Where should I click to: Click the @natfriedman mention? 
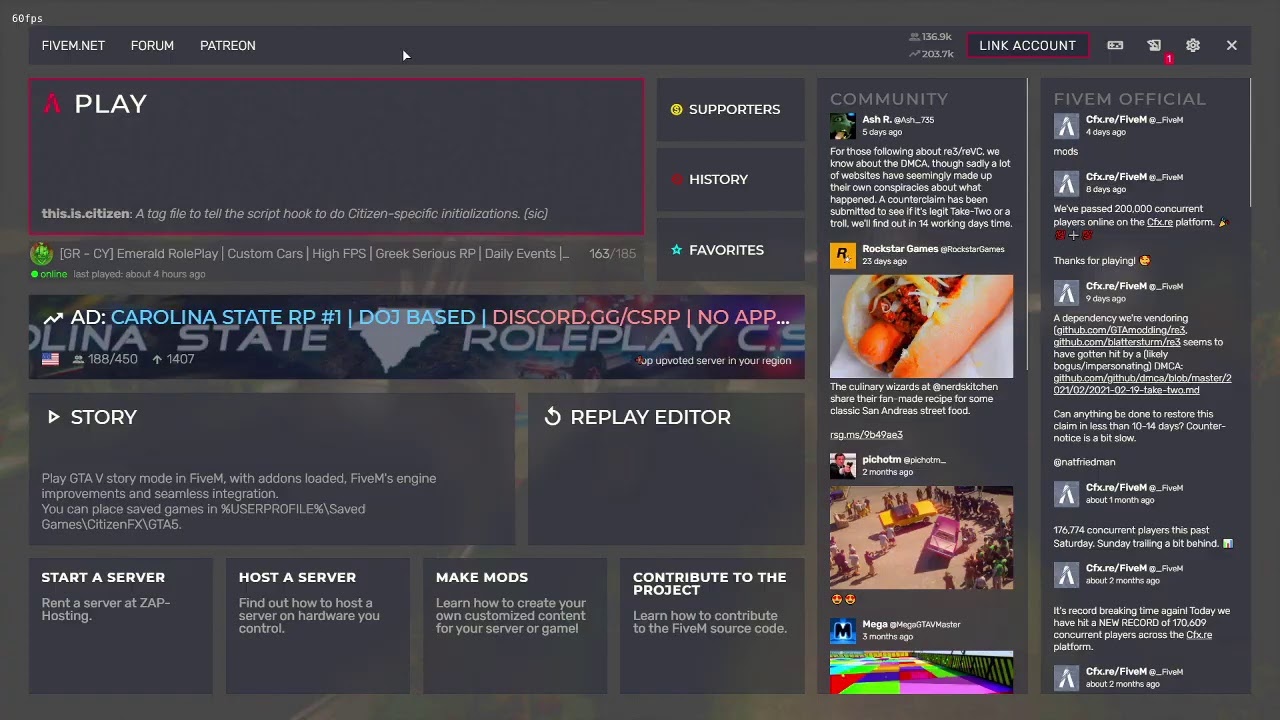point(1084,462)
